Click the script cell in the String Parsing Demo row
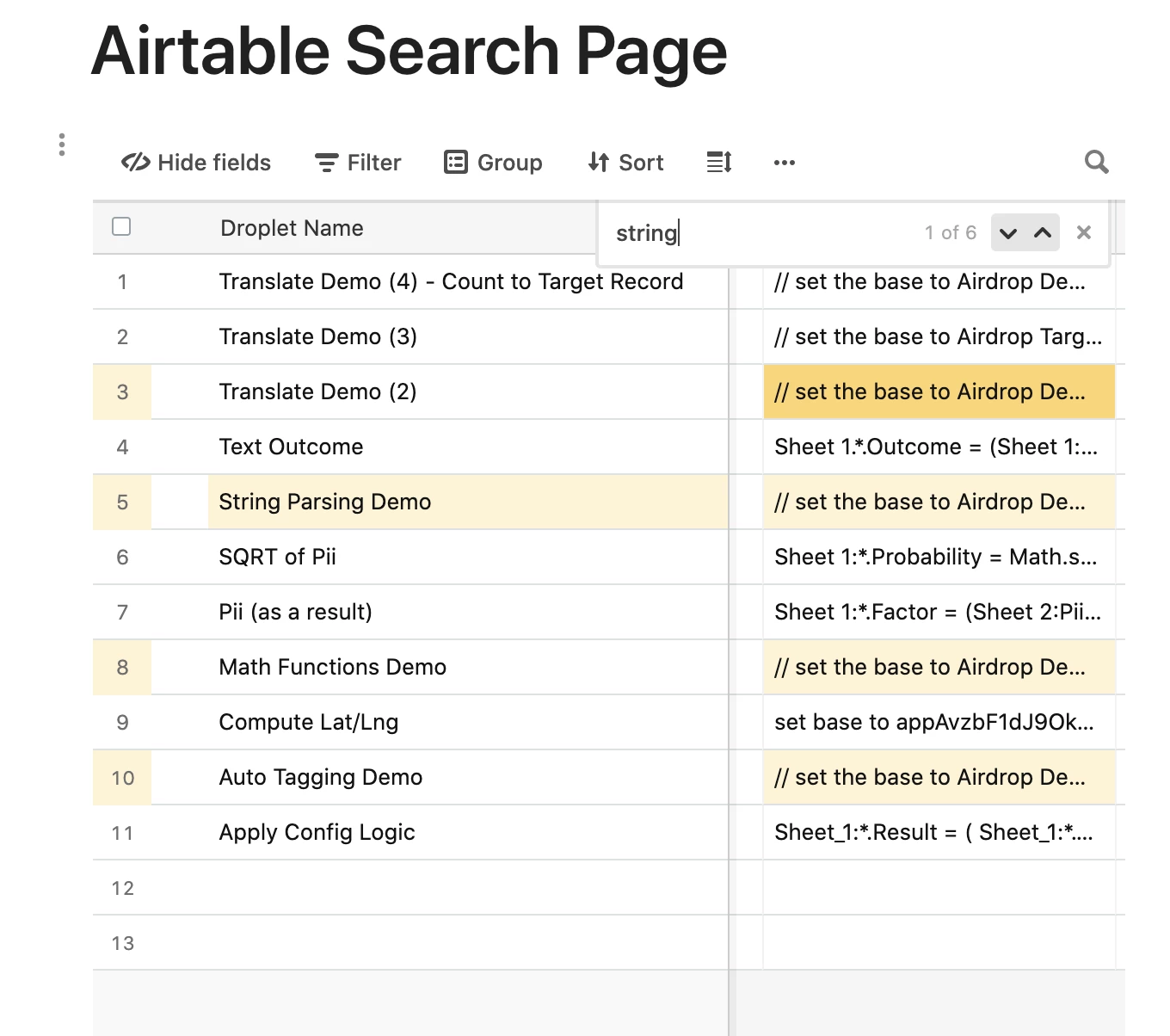This screenshot has height=1036, width=1170. pyautogui.click(x=939, y=502)
